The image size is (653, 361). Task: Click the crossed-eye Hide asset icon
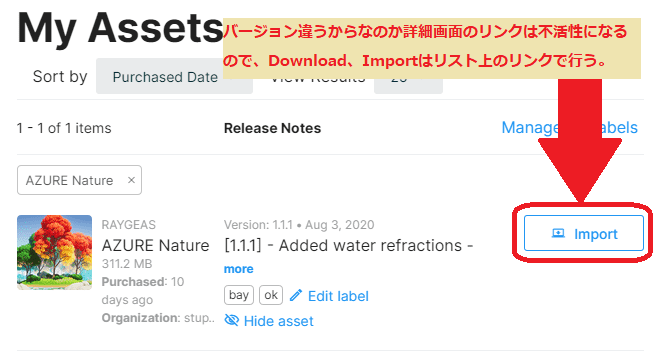point(232,320)
